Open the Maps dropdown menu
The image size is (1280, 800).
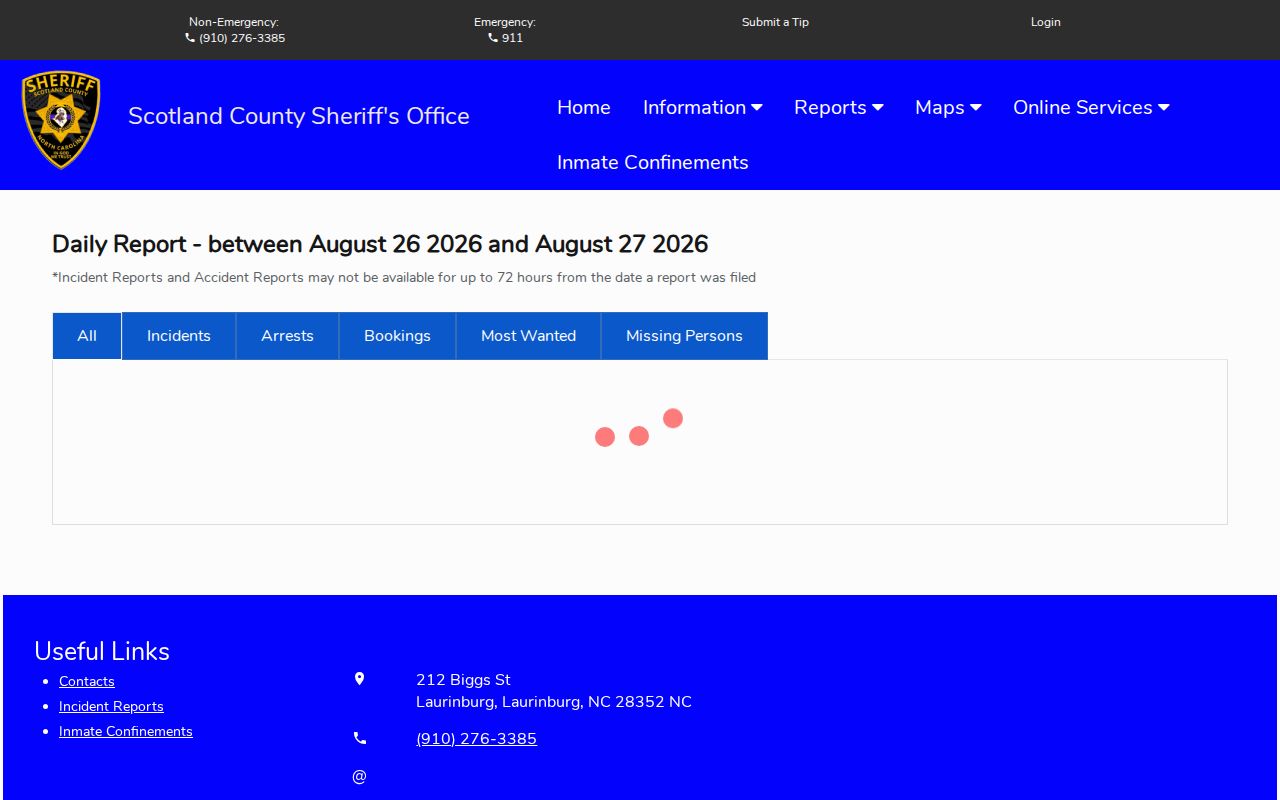(x=948, y=107)
